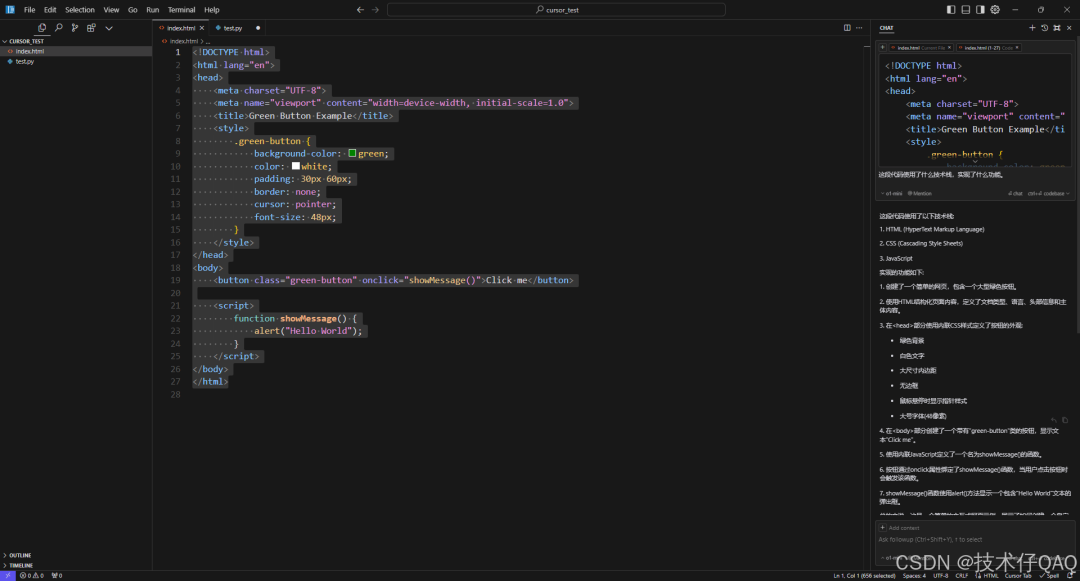Open the white color swatch picker

pyautogui.click(x=295, y=166)
